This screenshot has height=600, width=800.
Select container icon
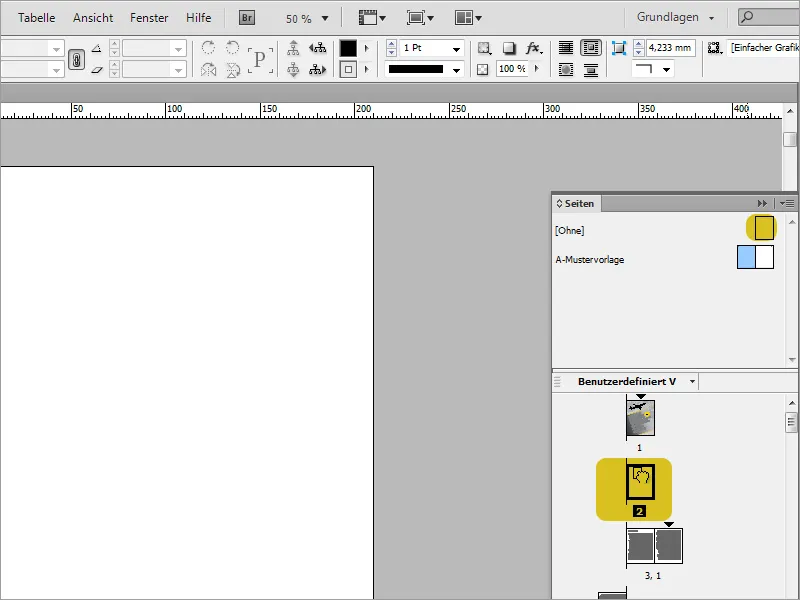pos(293,48)
